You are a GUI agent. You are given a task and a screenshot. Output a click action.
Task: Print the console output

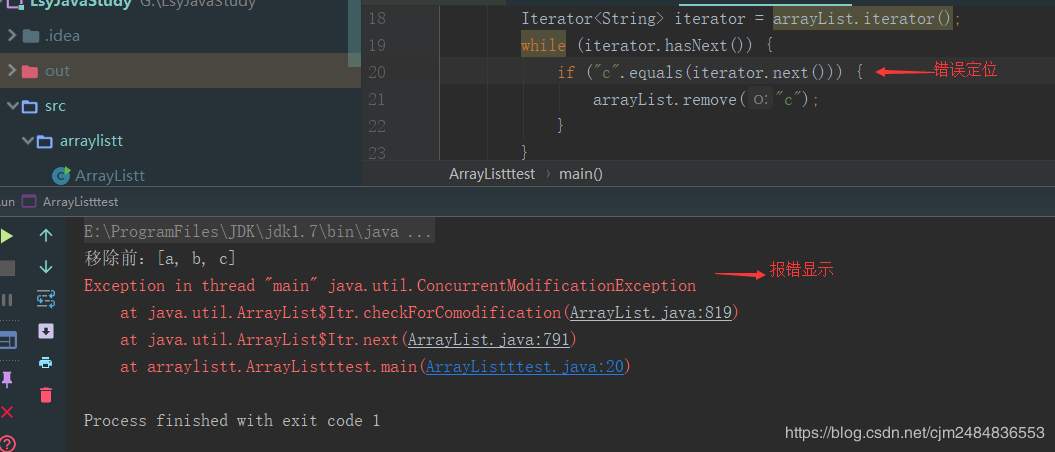46,363
